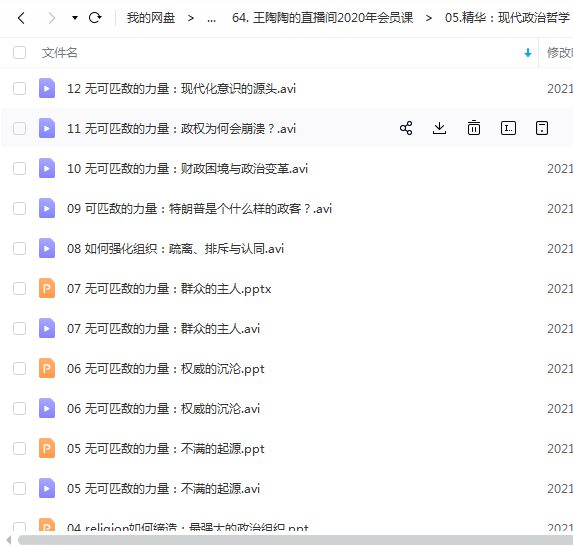Click the rename icon on row 11

[x=508, y=128]
